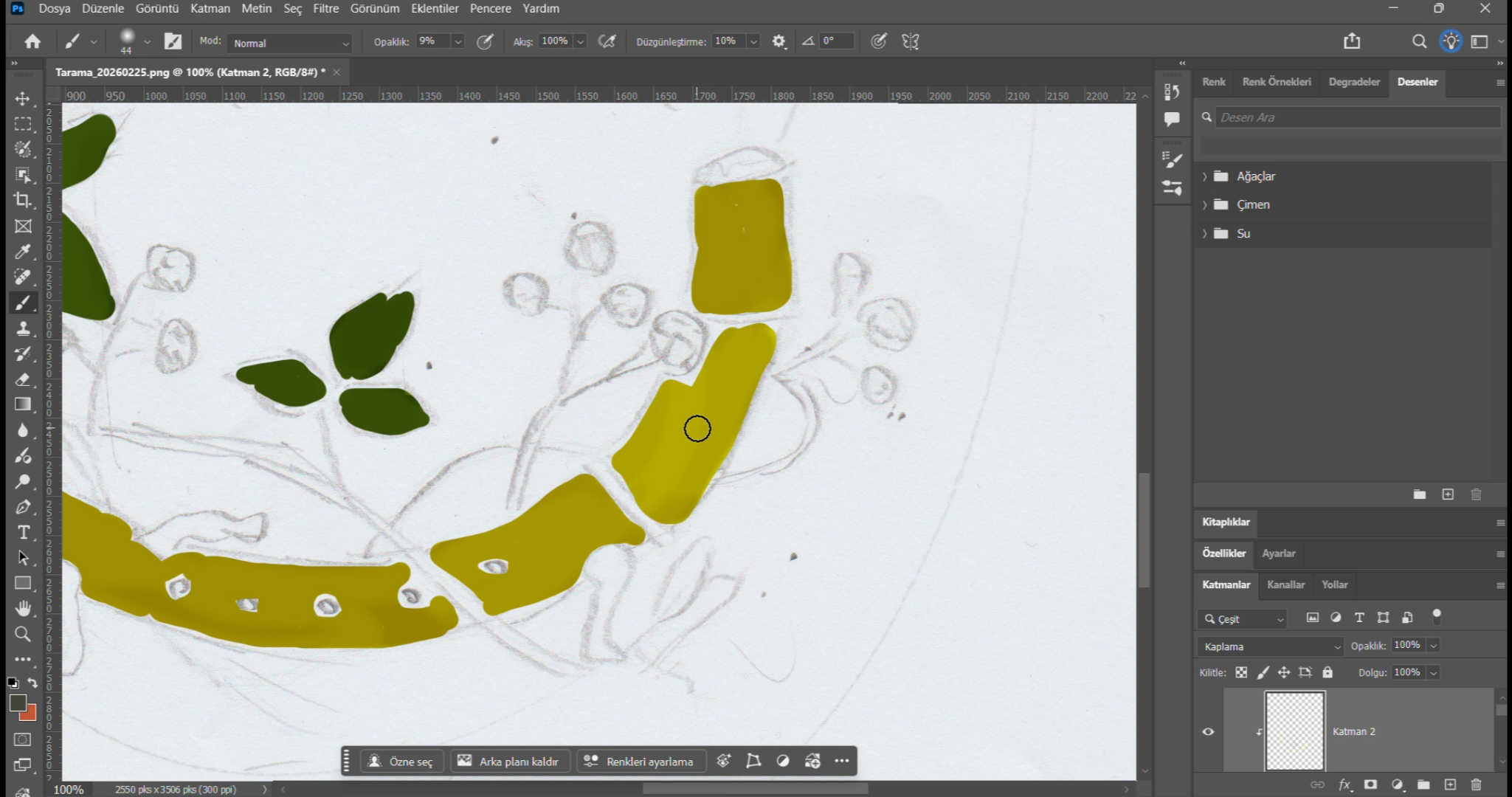Select the Clone Stamp tool
Viewport: 1512px width, 797px height.
(23, 328)
